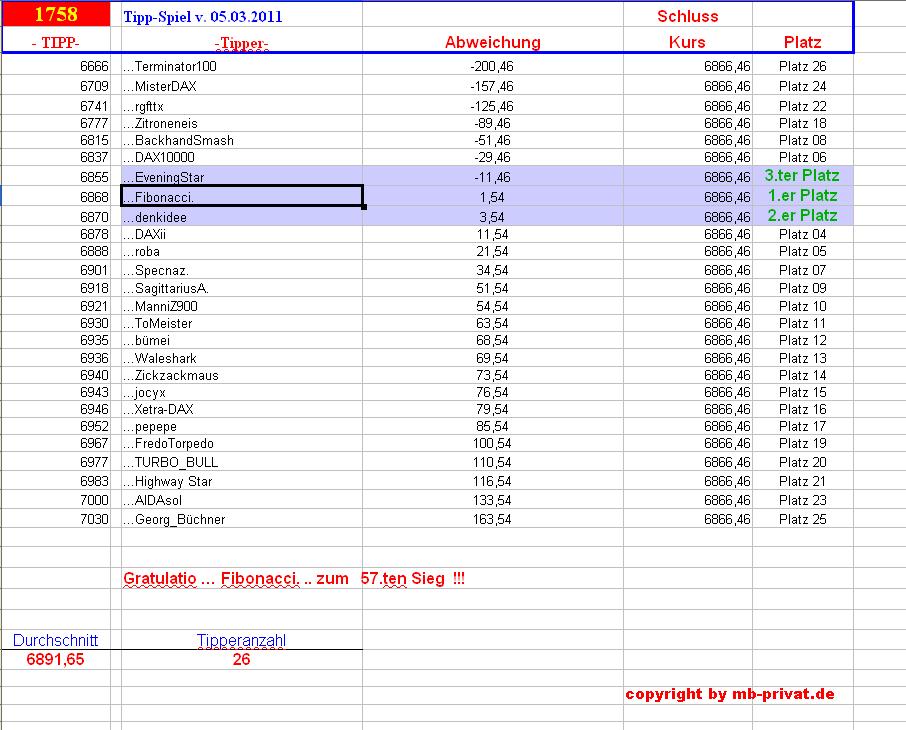Select the '...DAX10000' cell

coord(242,157)
